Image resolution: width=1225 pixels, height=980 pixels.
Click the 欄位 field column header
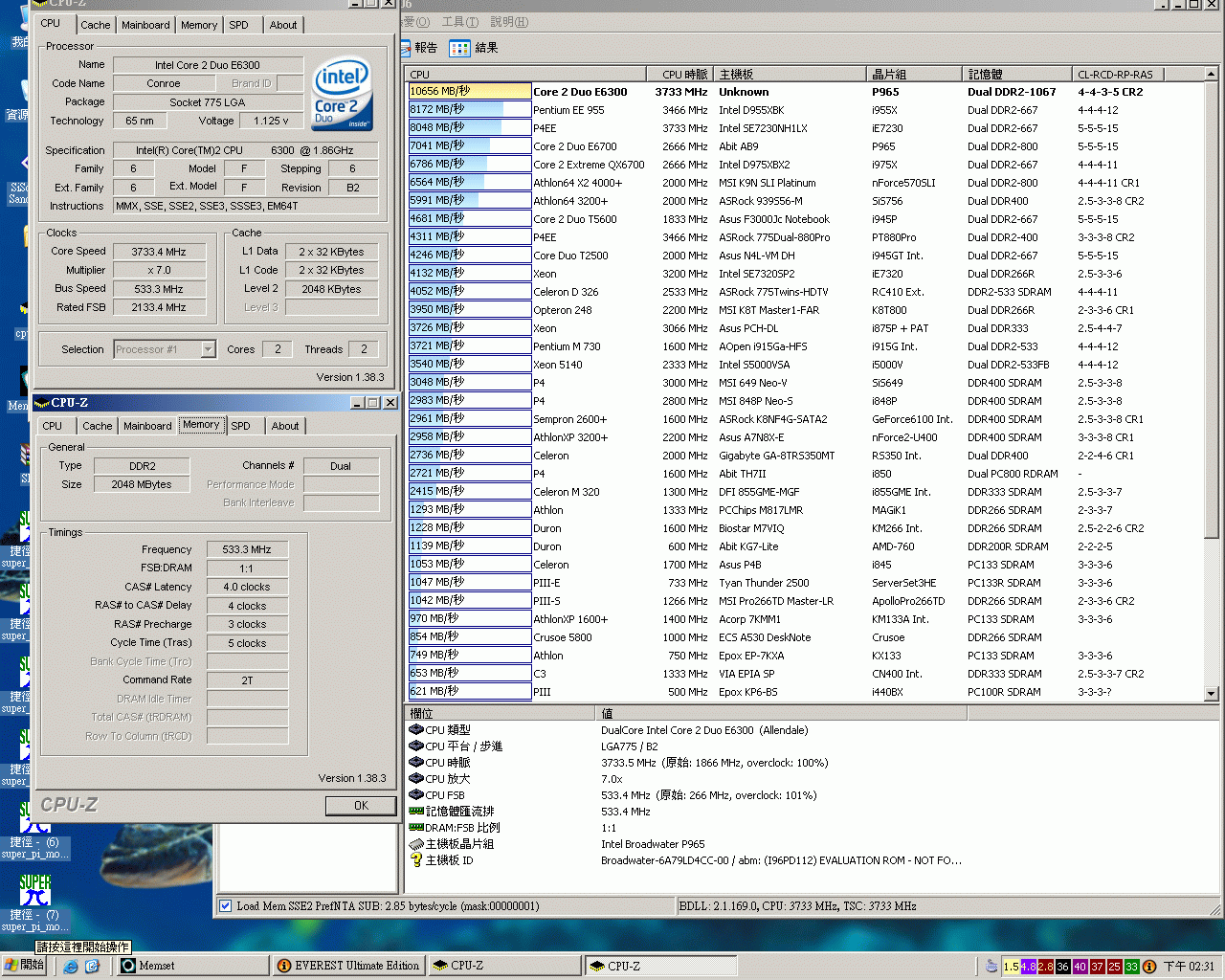click(x=501, y=713)
